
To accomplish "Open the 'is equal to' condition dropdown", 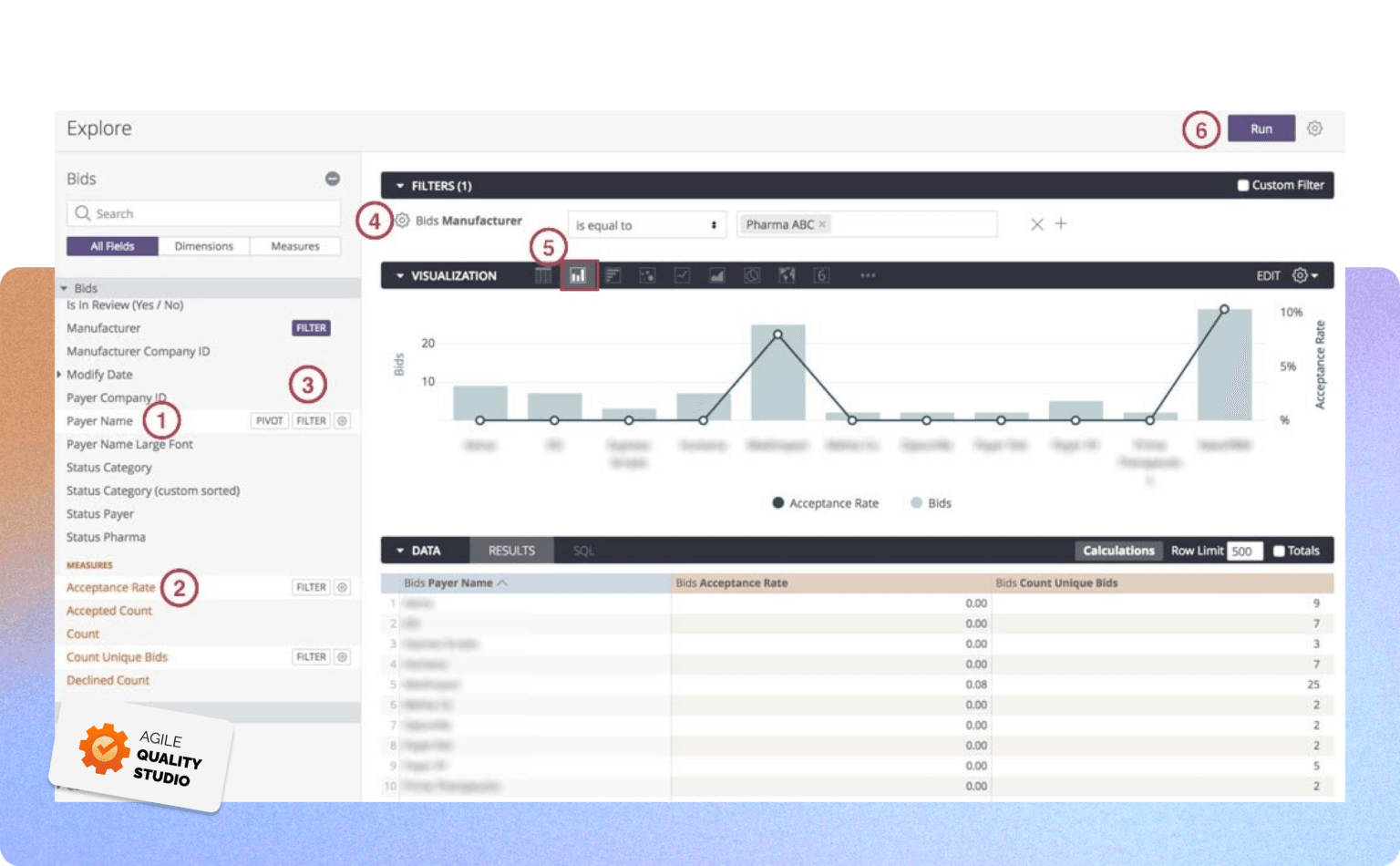I will (646, 224).
